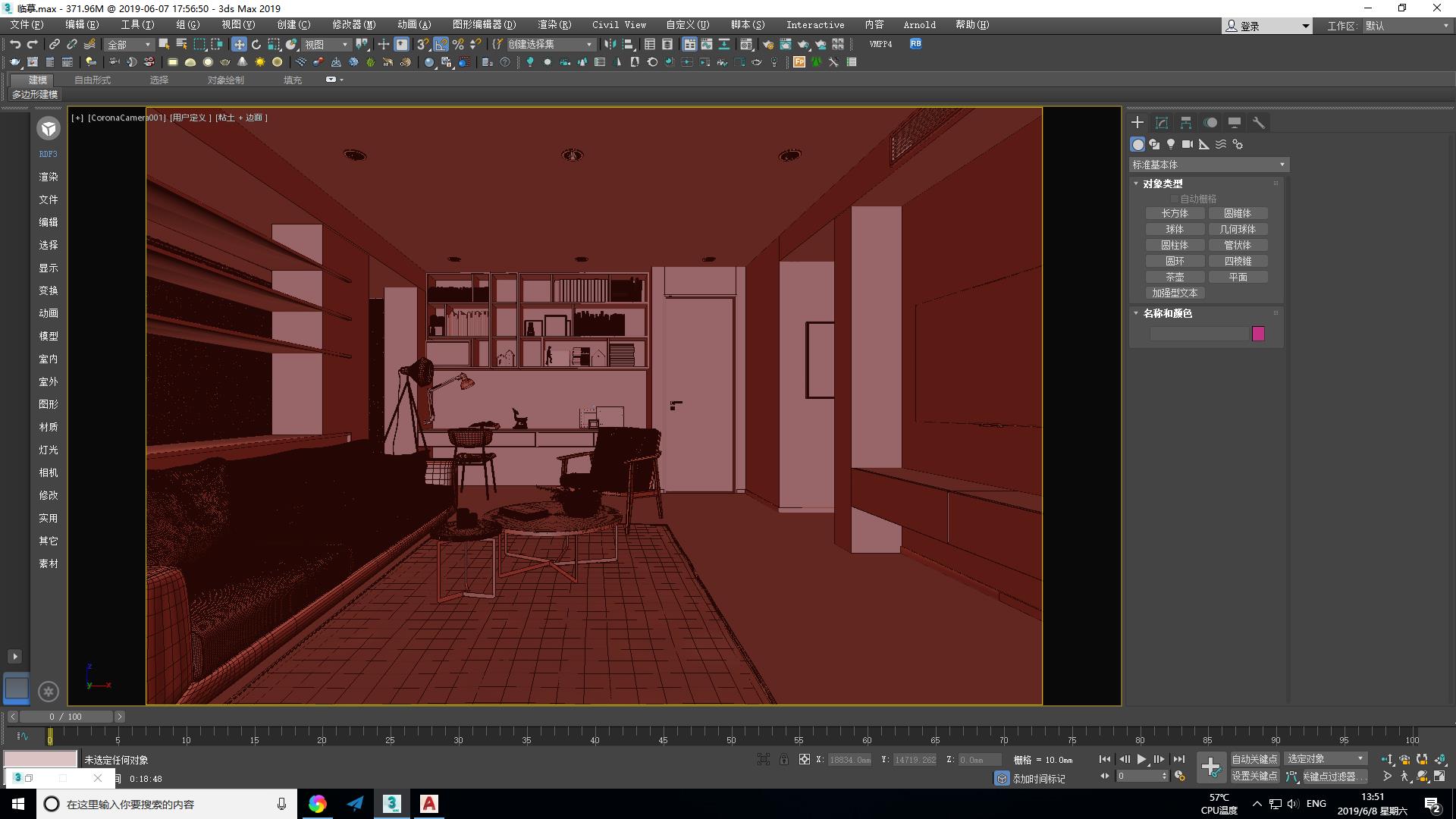Viewport: 1456px width, 819px height.
Task: Click the cube plugin icon in left sidebar
Action: coord(49,128)
